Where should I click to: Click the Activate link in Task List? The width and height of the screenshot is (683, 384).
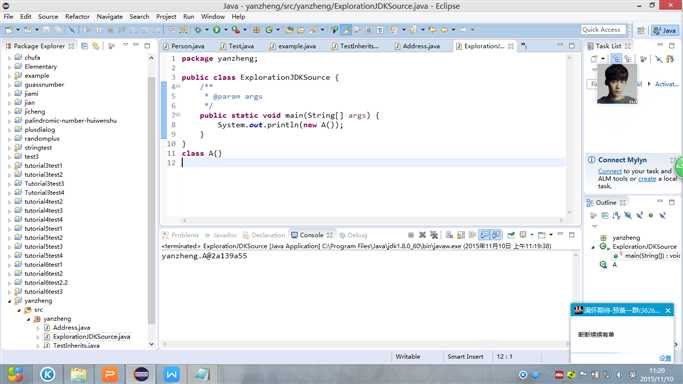(666, 84)
